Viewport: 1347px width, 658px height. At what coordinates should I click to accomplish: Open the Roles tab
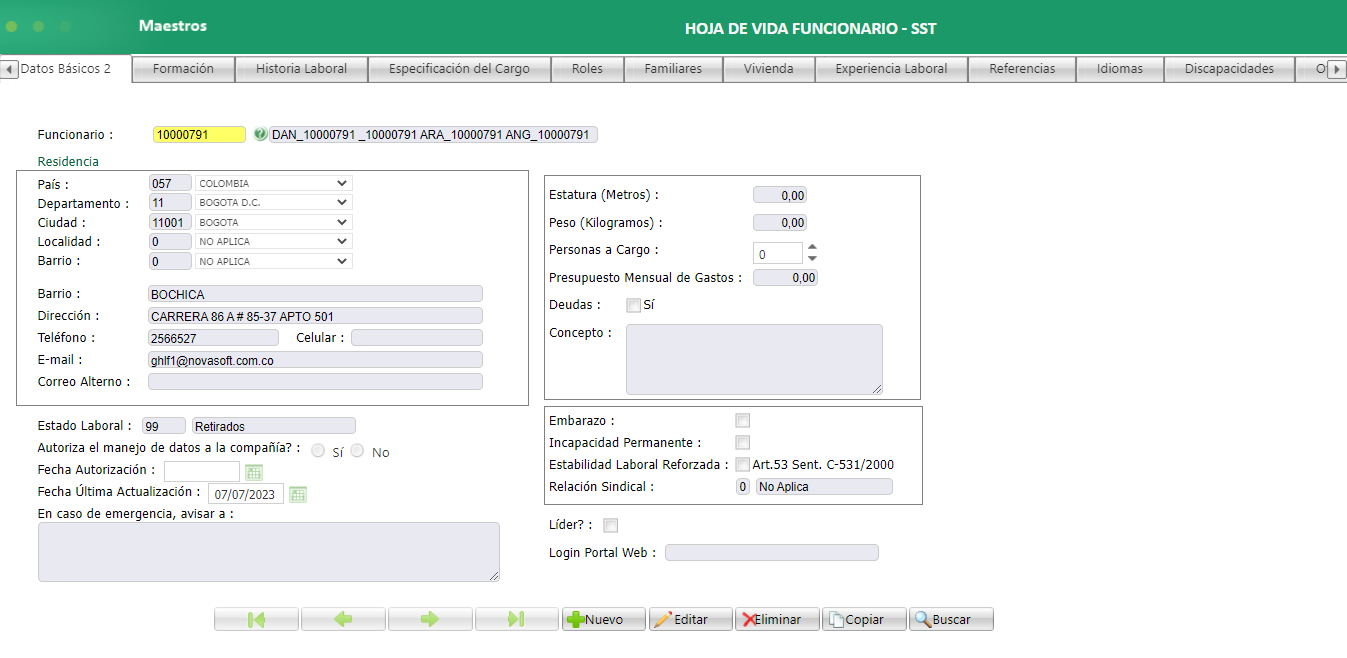587,69
